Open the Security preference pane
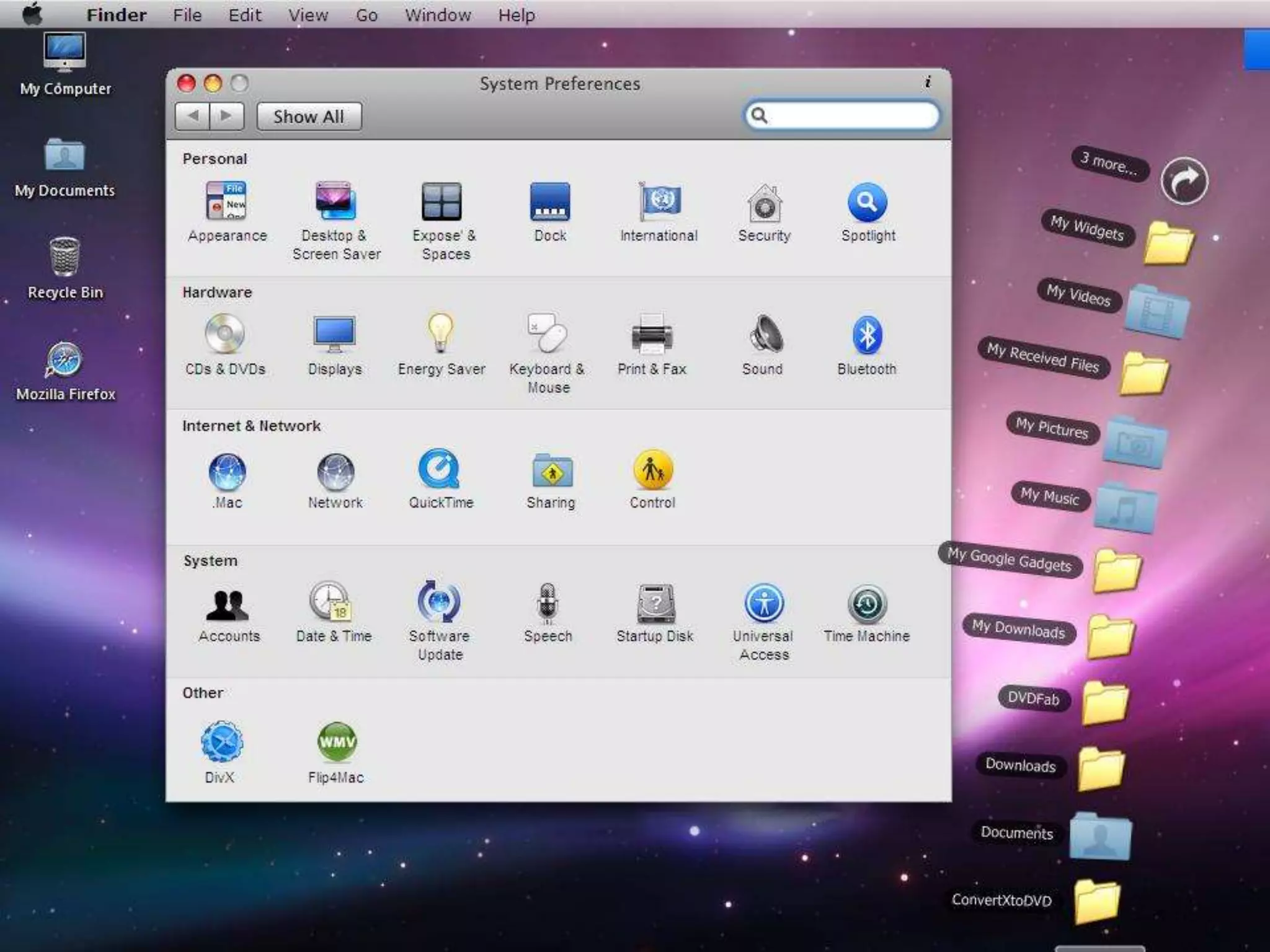 [x=764, y=203]
